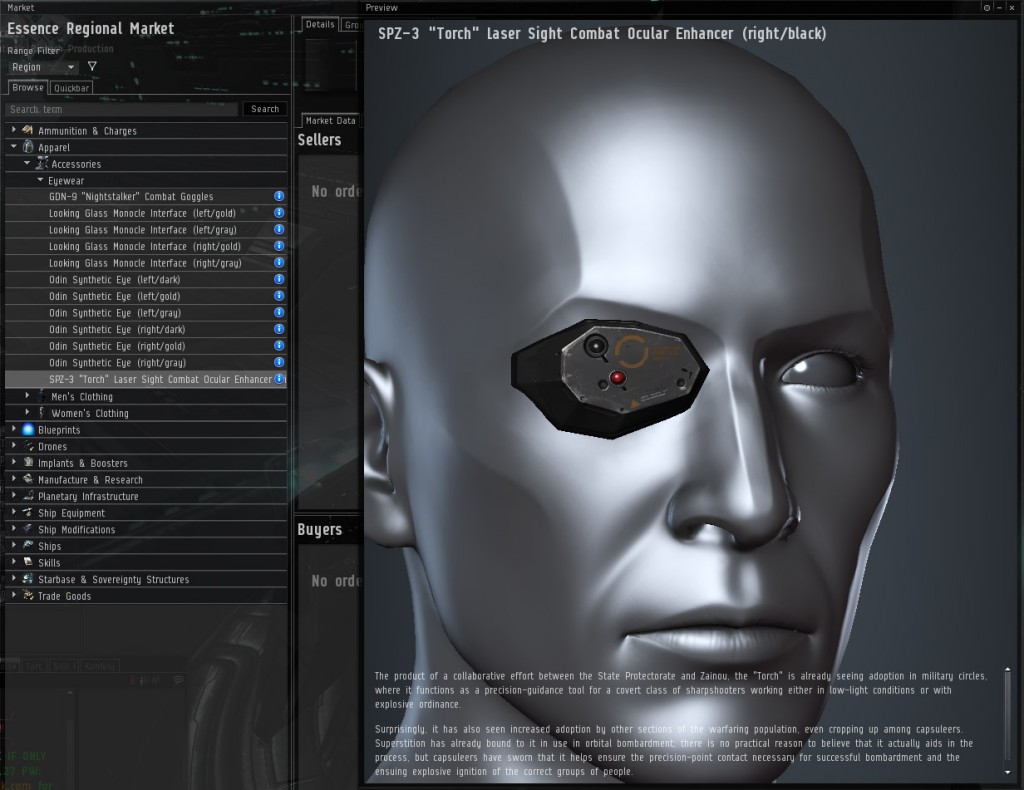Expand the Women's Clothing group
Screen dimensions: 1024x790
pyautogui.click(x=27, y=413)
